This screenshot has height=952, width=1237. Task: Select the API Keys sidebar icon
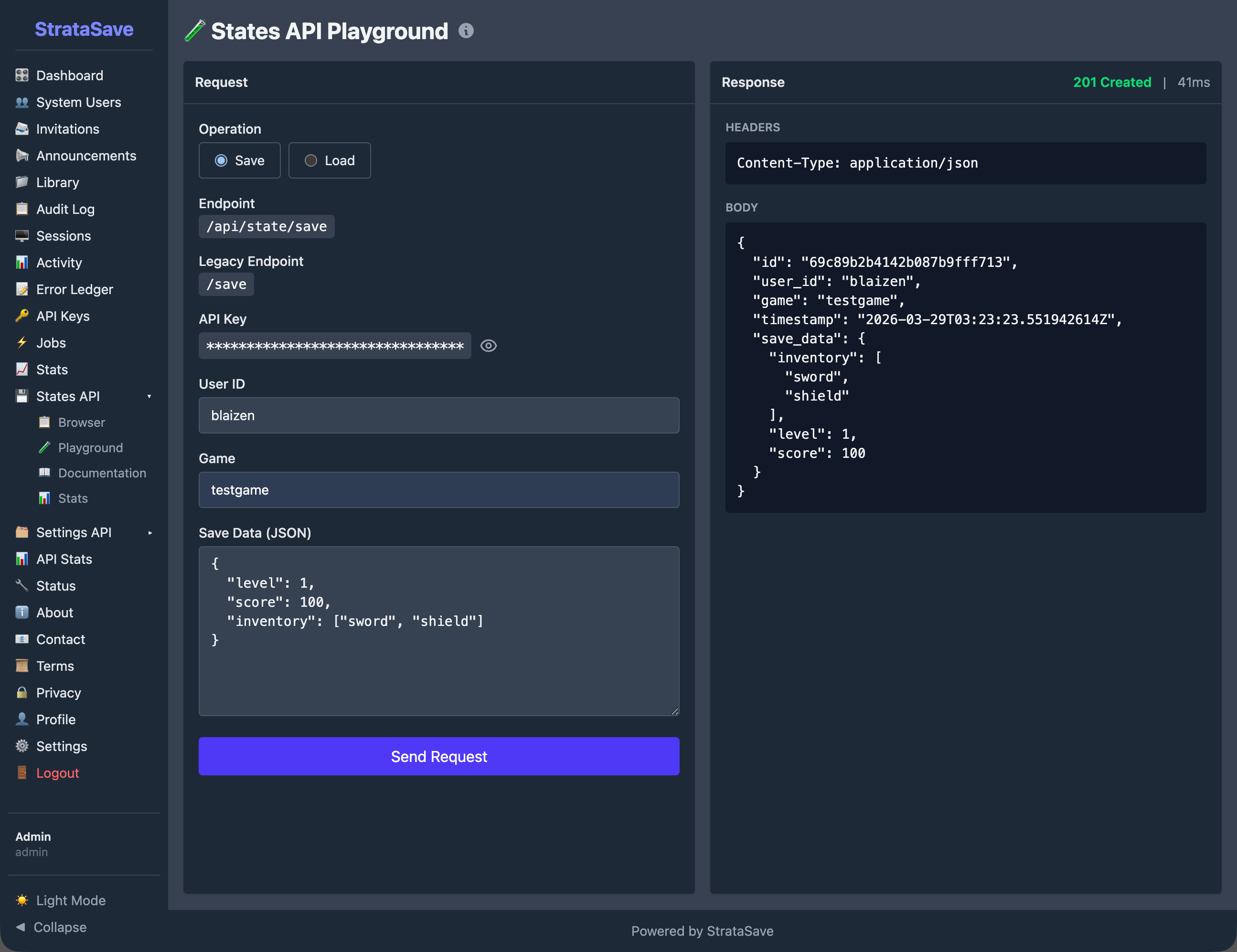point(21,316)
